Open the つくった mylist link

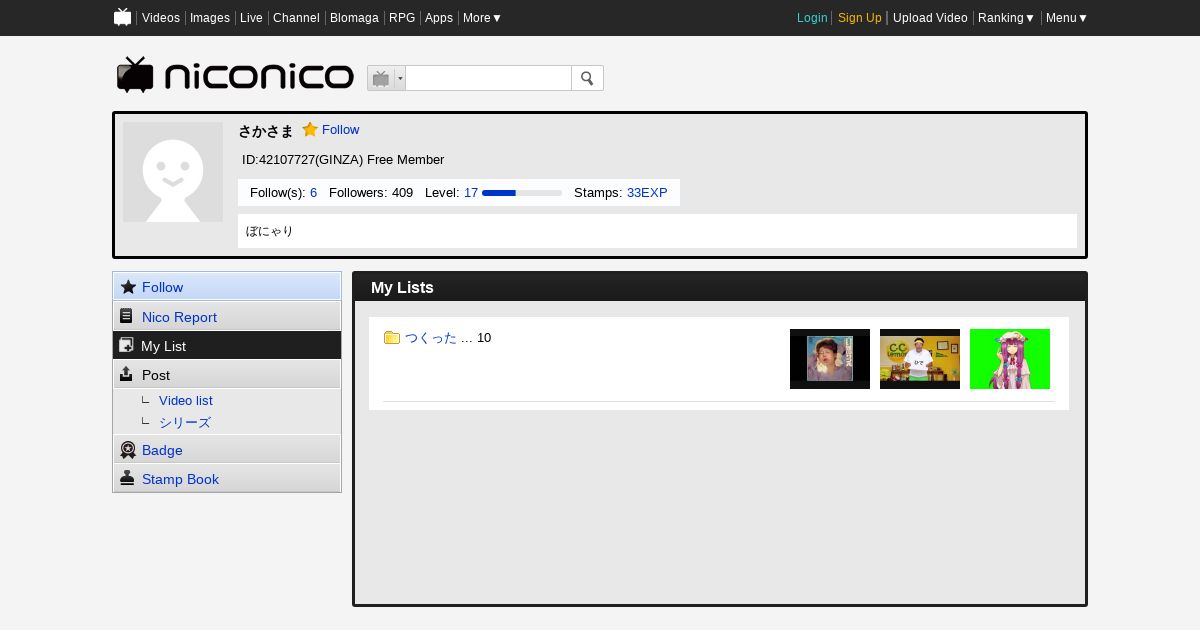[x=431, y=338]
